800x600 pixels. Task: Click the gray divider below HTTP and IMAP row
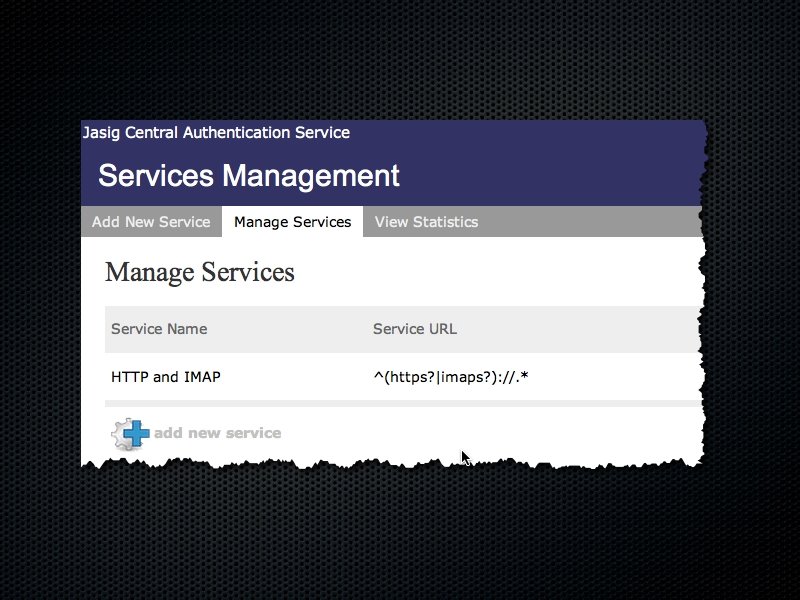click(x=400, y=403)
